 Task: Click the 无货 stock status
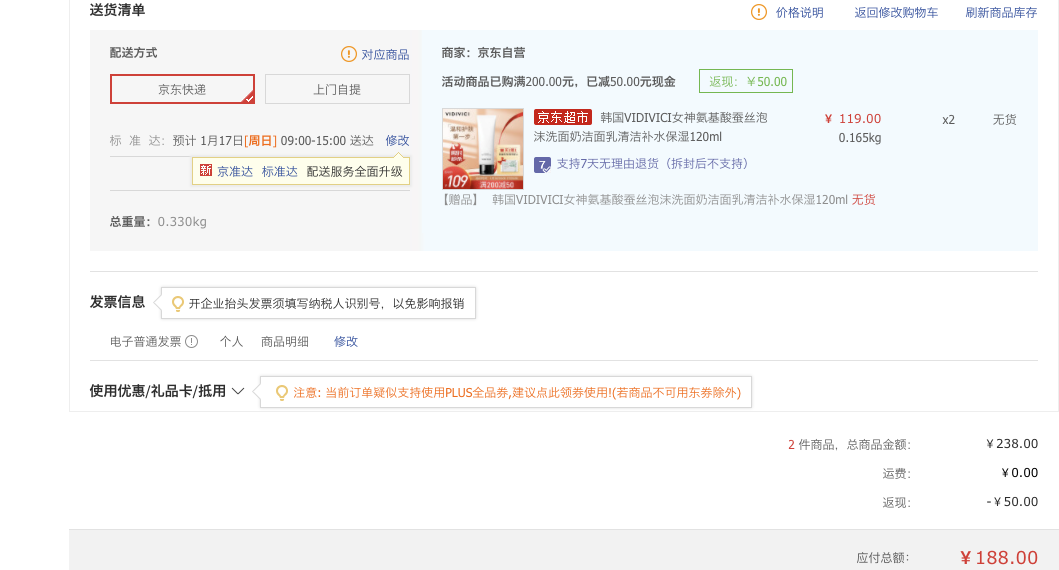click(1004, 120)
